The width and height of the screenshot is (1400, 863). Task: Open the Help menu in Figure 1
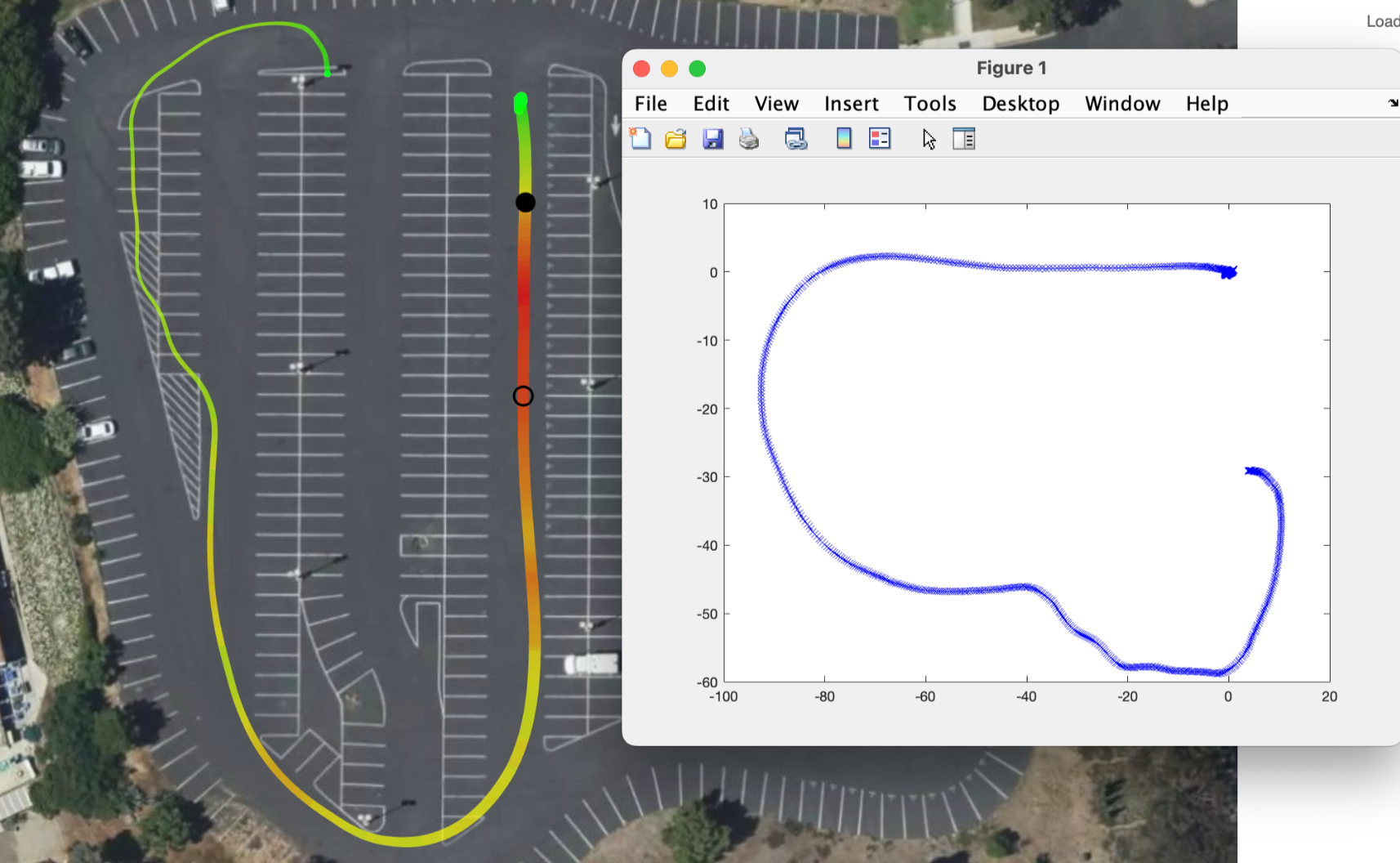(x=1207, y=104)
